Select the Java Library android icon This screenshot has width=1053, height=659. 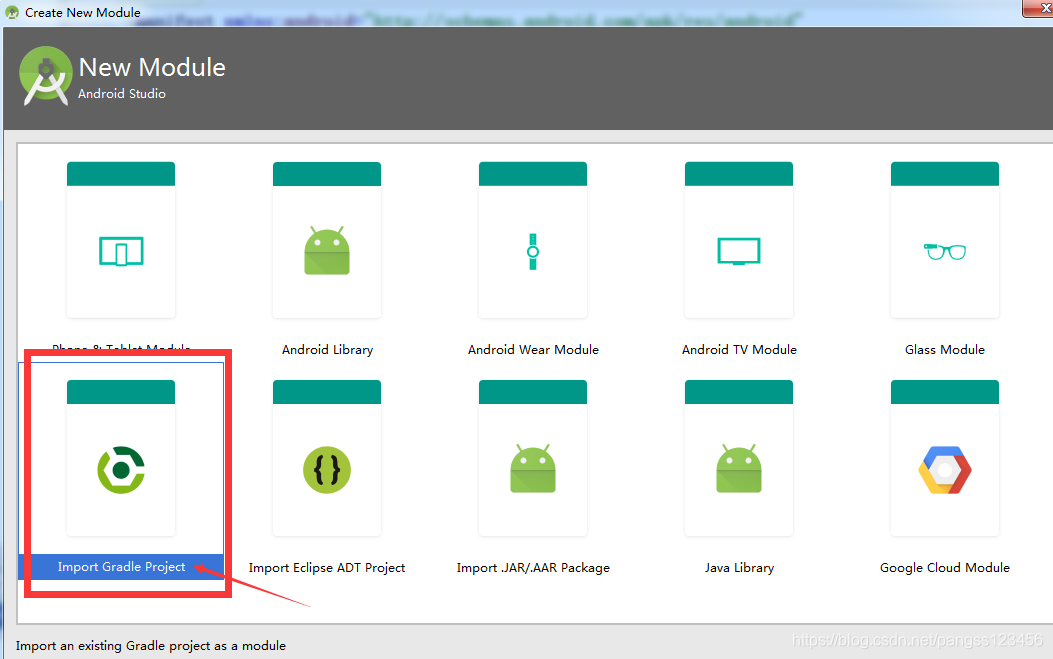[739, 468]
